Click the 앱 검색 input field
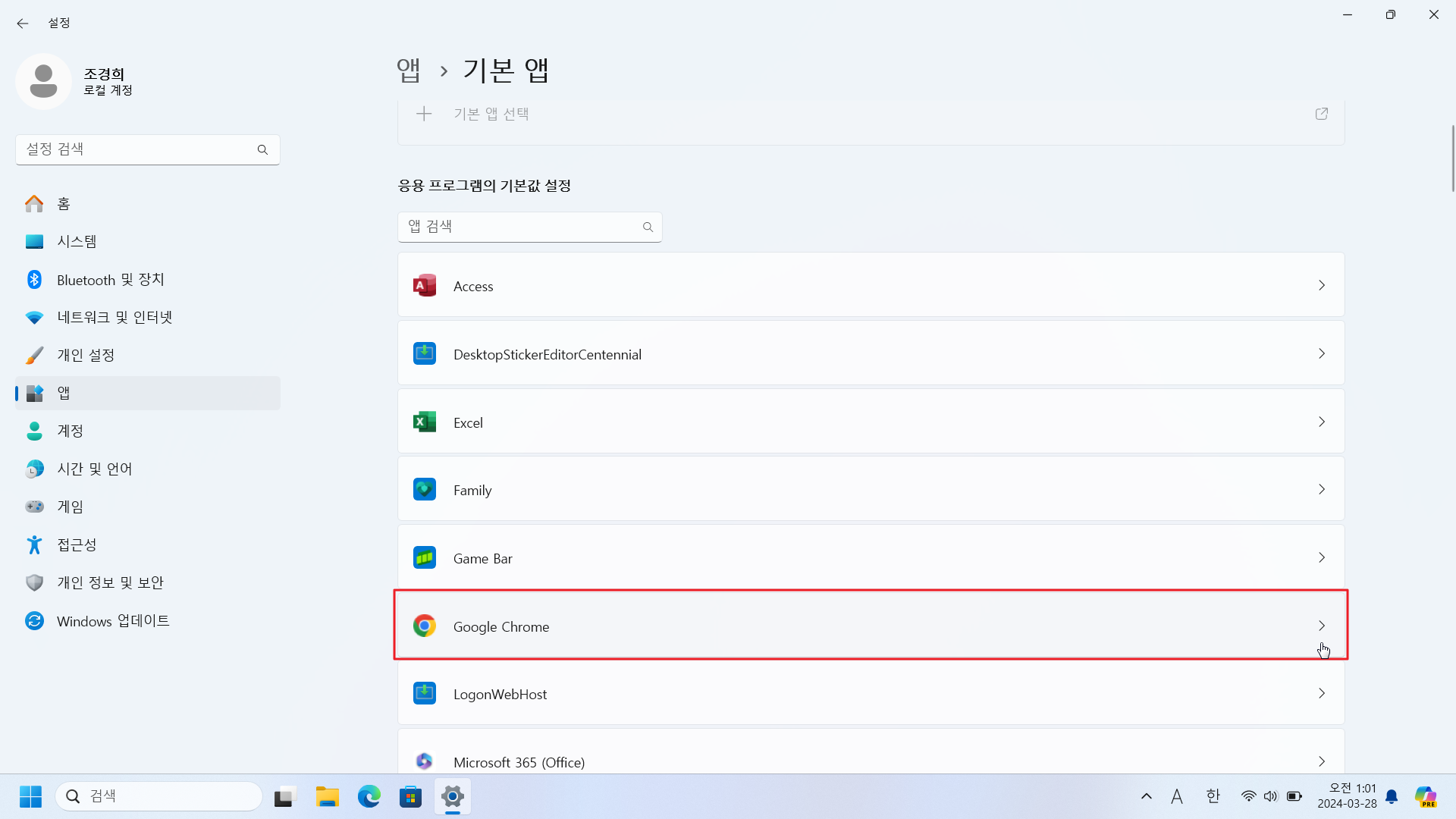Image resolution: width=1456 pixels, height=819 pixels. click(x=529, y=227)
